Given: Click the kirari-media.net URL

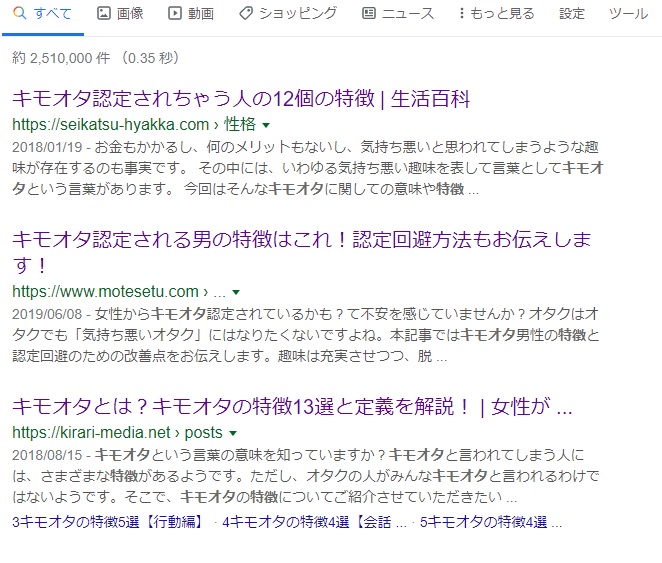Looking at the screenshot, I should click(x=91, y=433).
